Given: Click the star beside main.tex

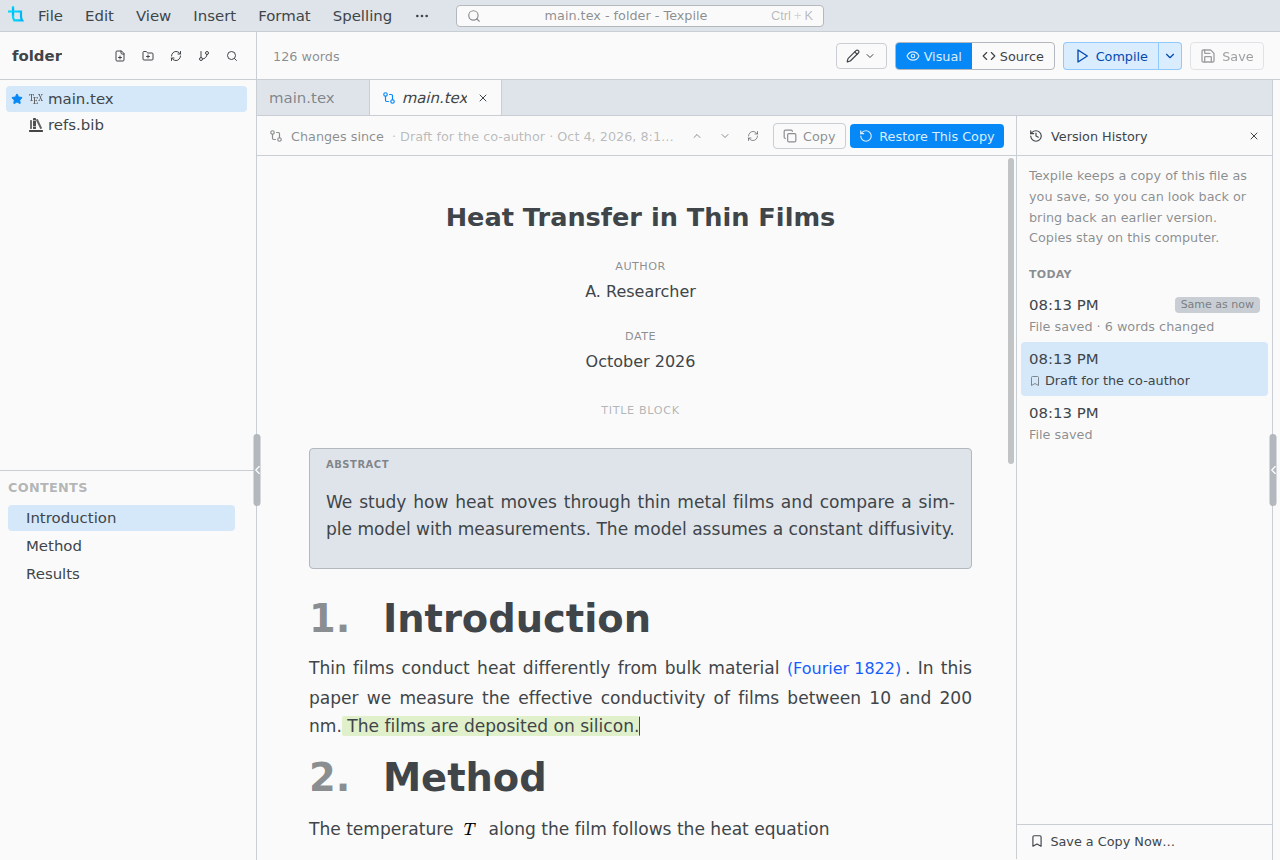Looking at the screenshot, I should 17,99.
